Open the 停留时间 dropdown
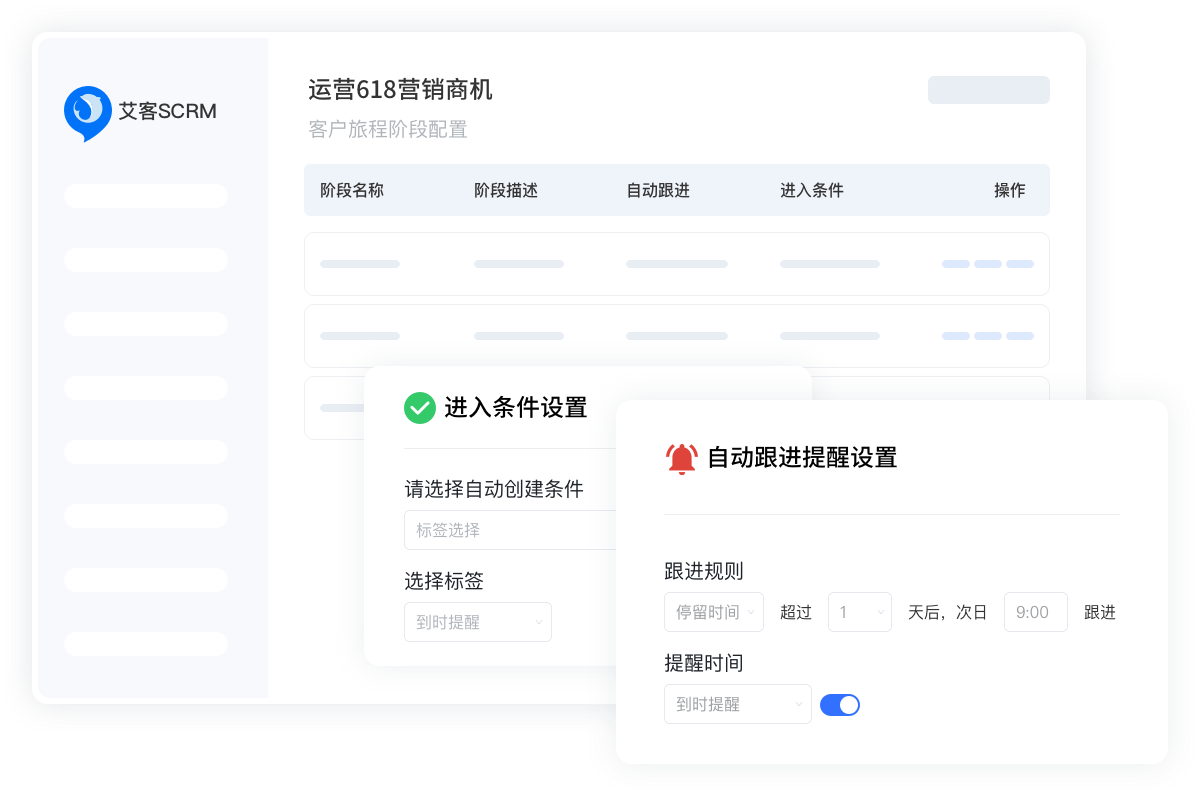The width and height of the screenshot is (1200, 796). (713, 612)
